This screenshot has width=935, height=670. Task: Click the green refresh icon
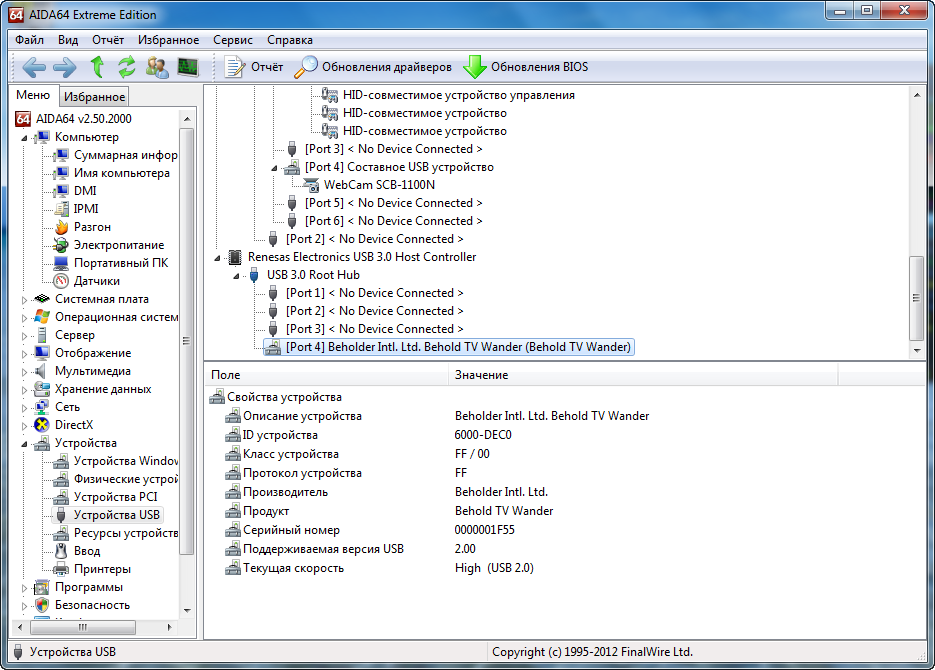pos(127,67)
